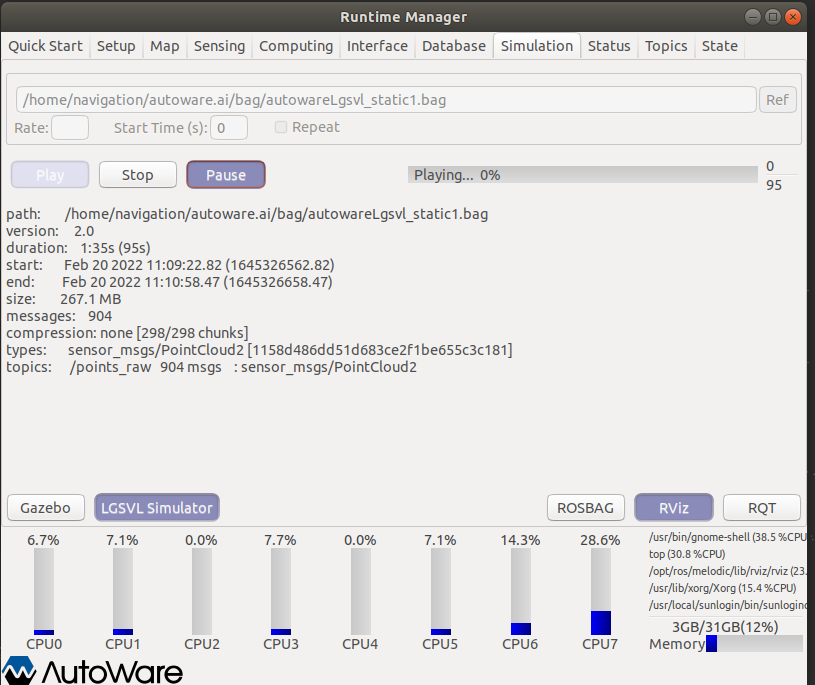
Task: Click the '/usr/bin/gnome-shell' process entry
Action: click(727, 537)
